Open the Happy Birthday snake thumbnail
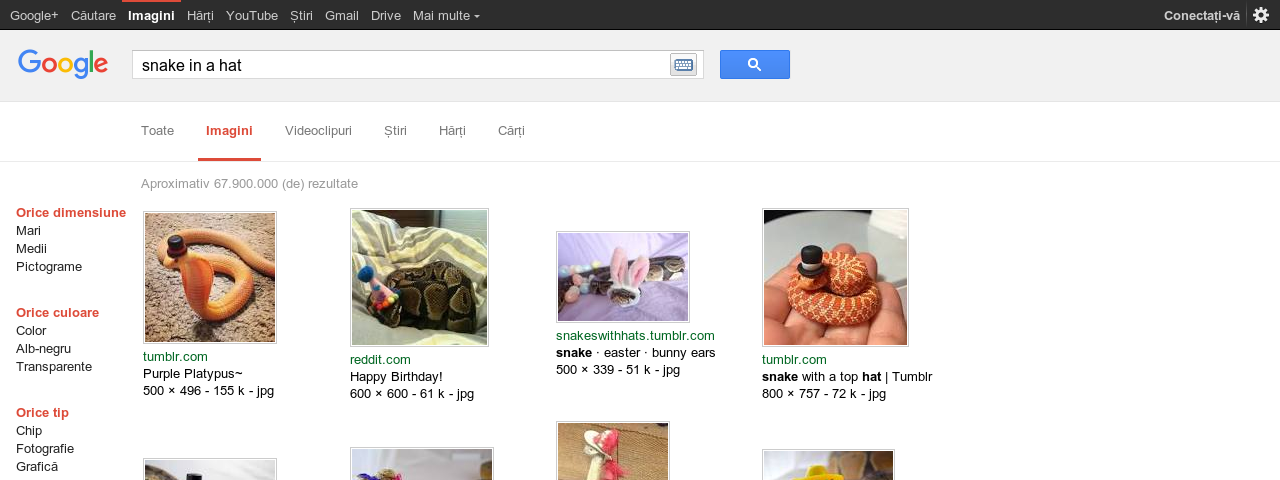Image resolution: width=1280 pixels, height=480 pixels. tap(419, 277)
